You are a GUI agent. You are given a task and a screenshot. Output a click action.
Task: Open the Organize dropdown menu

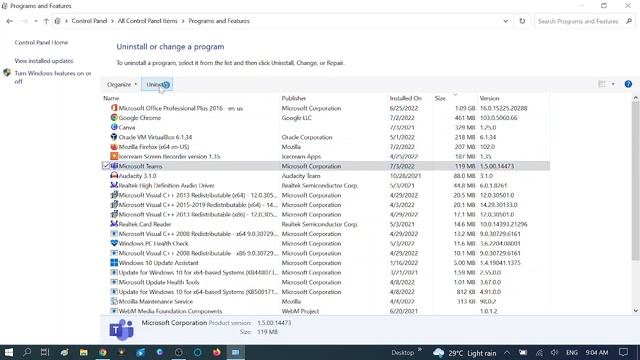tap(122, 84)
